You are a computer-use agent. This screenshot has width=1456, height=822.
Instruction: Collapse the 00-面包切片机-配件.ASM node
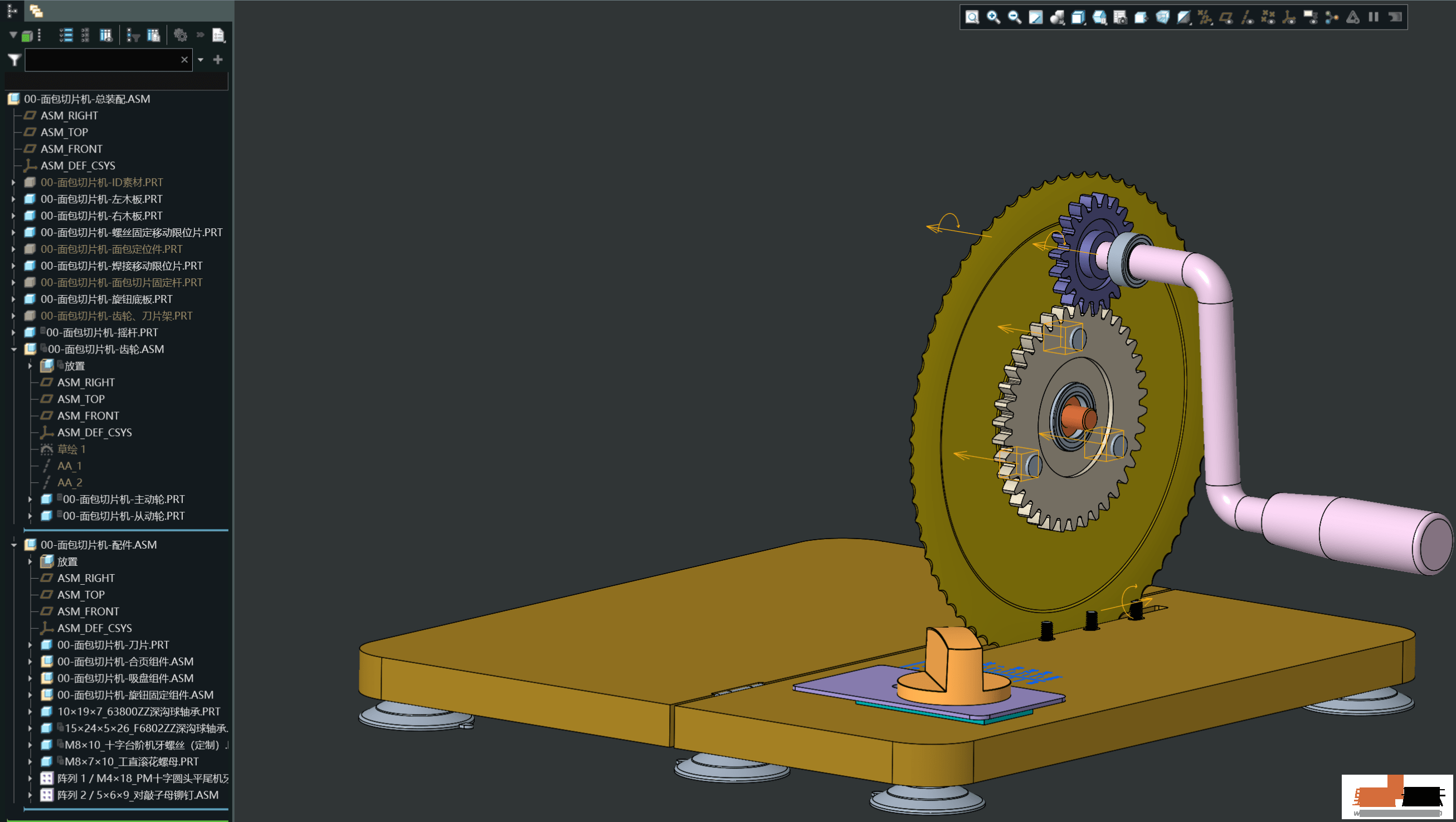13,545
